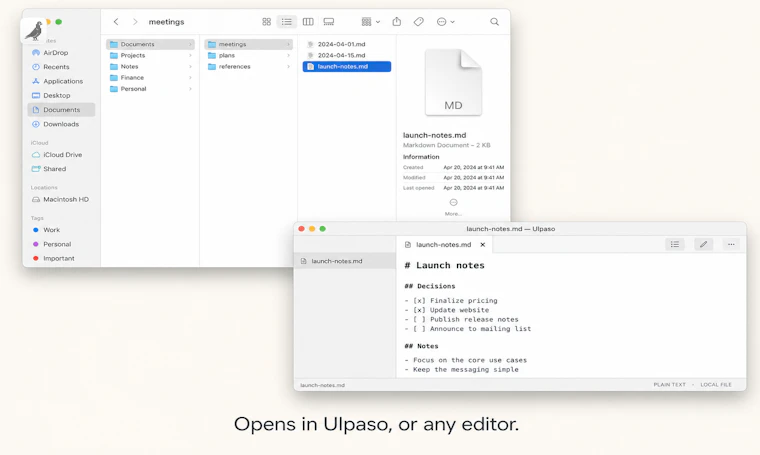
Task: Go back in Finder window
Action: 116,22
